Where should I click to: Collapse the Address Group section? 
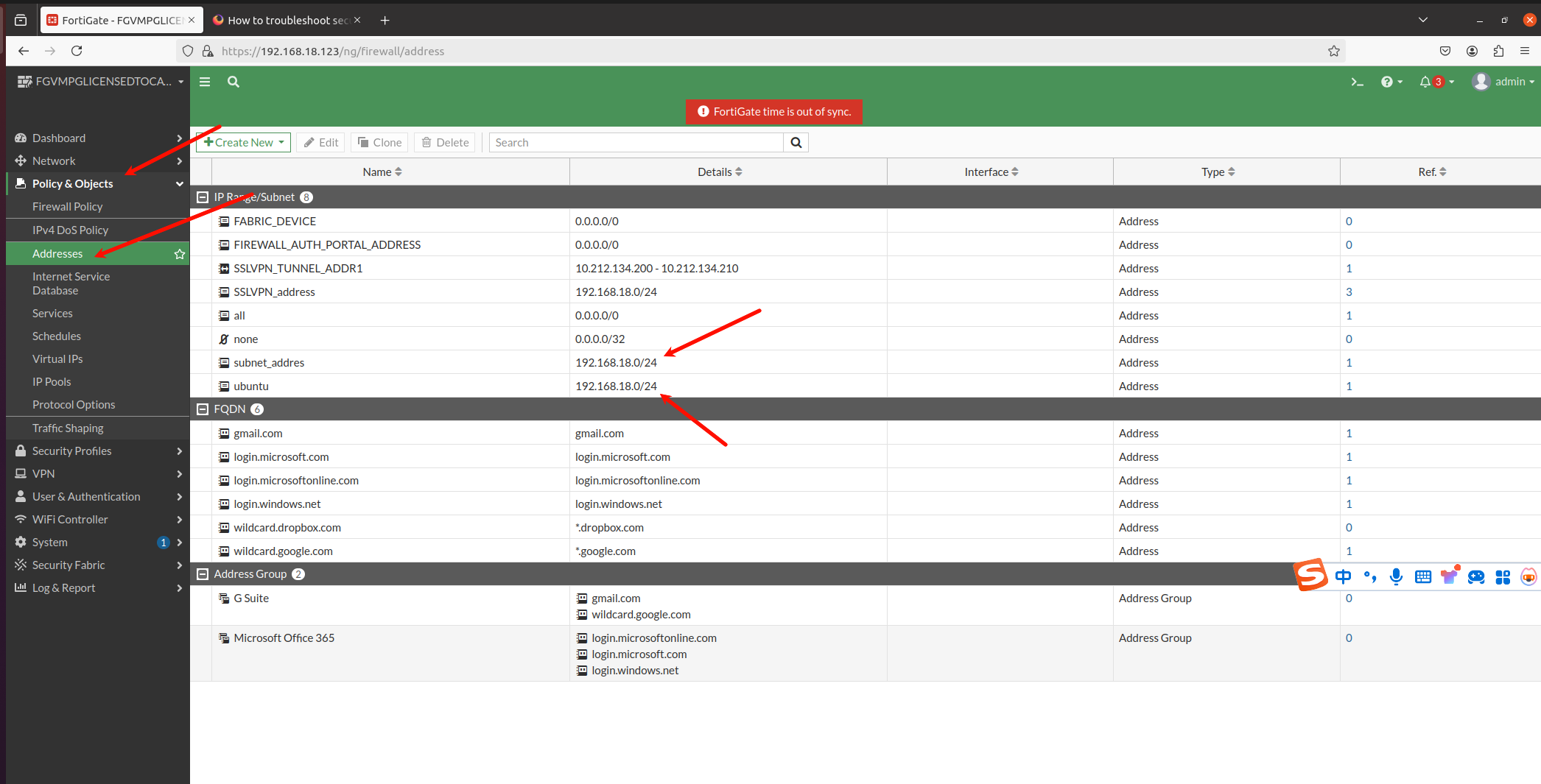tap(203, 574)
